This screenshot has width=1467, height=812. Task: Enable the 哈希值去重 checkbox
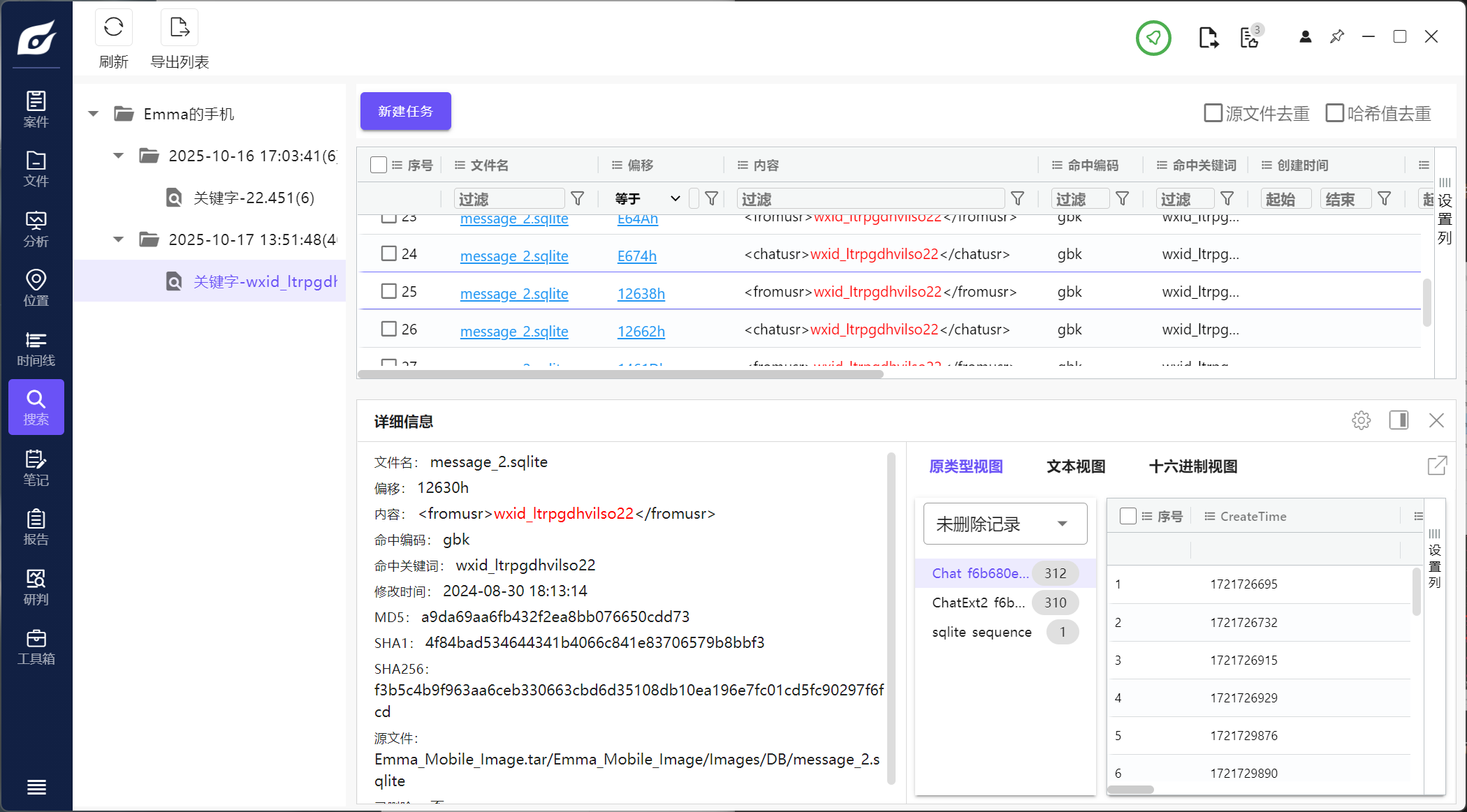click(1334, 113)
